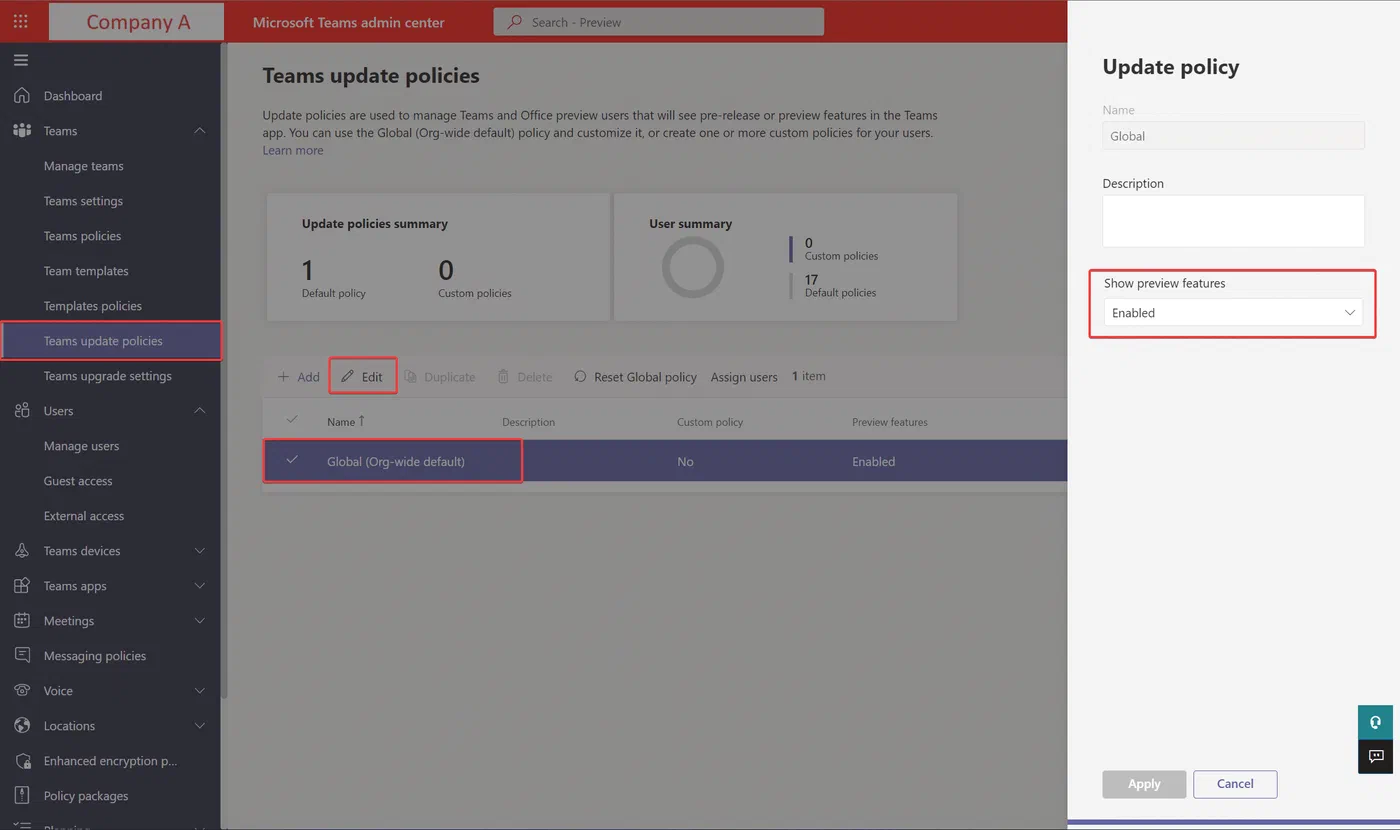The height and width of the screenshot is (830, 1400).
Task: Click the Description text area
Action: [x=1233, y=221]
